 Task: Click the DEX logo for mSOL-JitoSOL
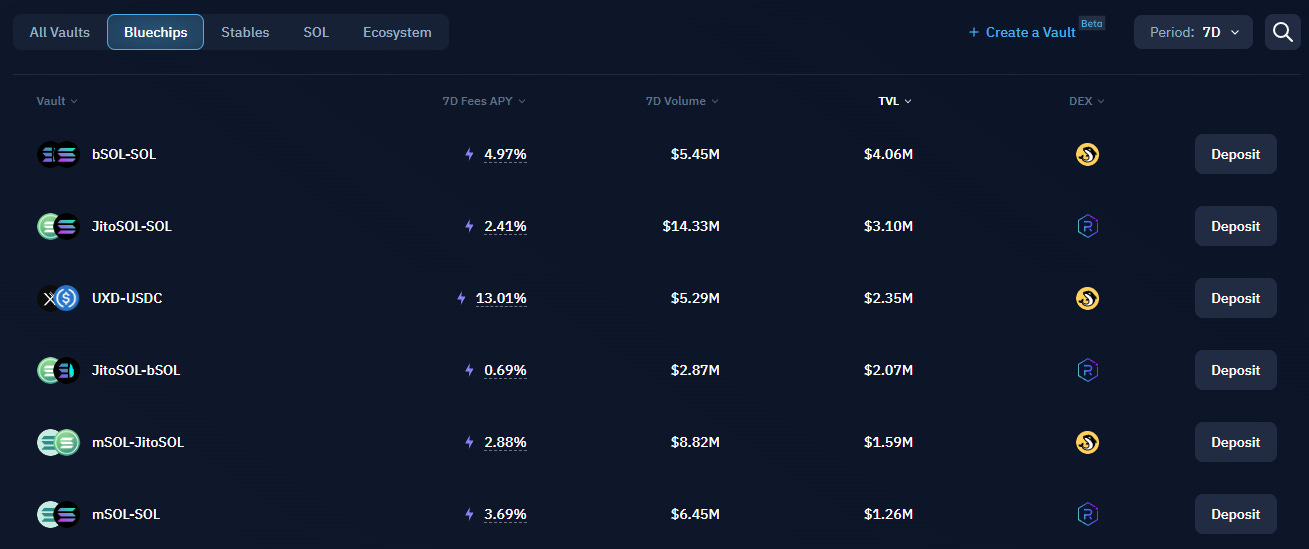pyautogui.click(x=1087, y=443)
